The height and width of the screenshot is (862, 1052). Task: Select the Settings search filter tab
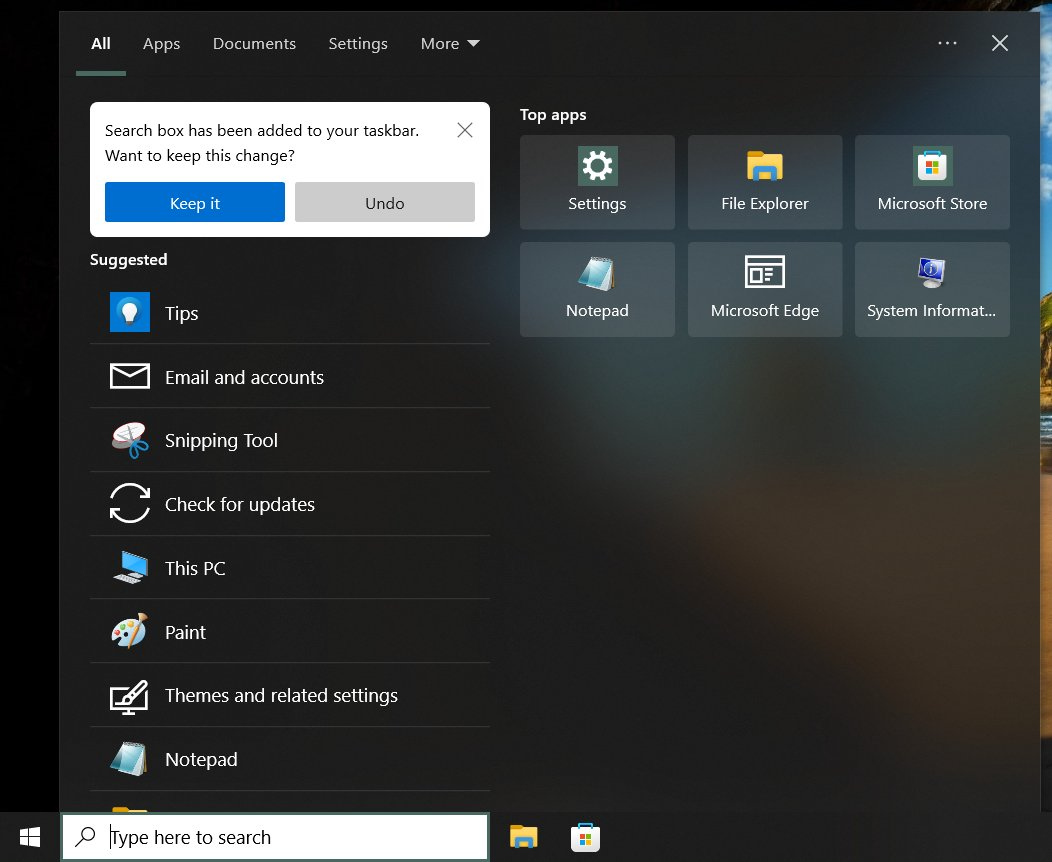358,44
